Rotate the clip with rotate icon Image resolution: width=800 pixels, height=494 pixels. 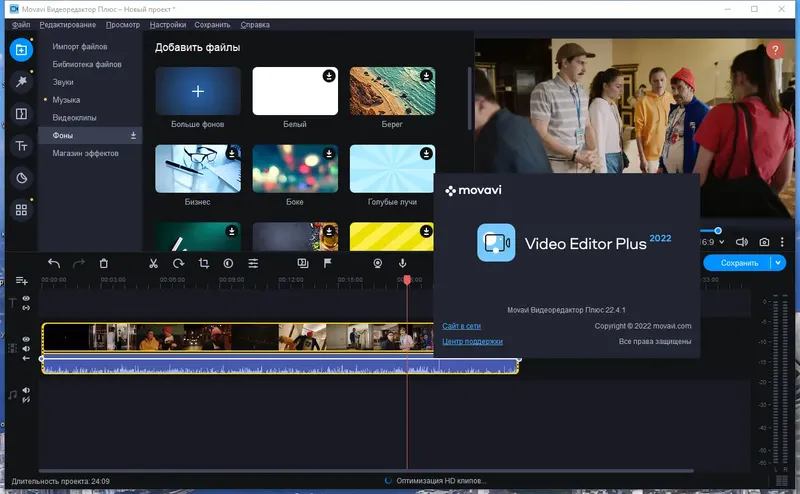point(178,263)
